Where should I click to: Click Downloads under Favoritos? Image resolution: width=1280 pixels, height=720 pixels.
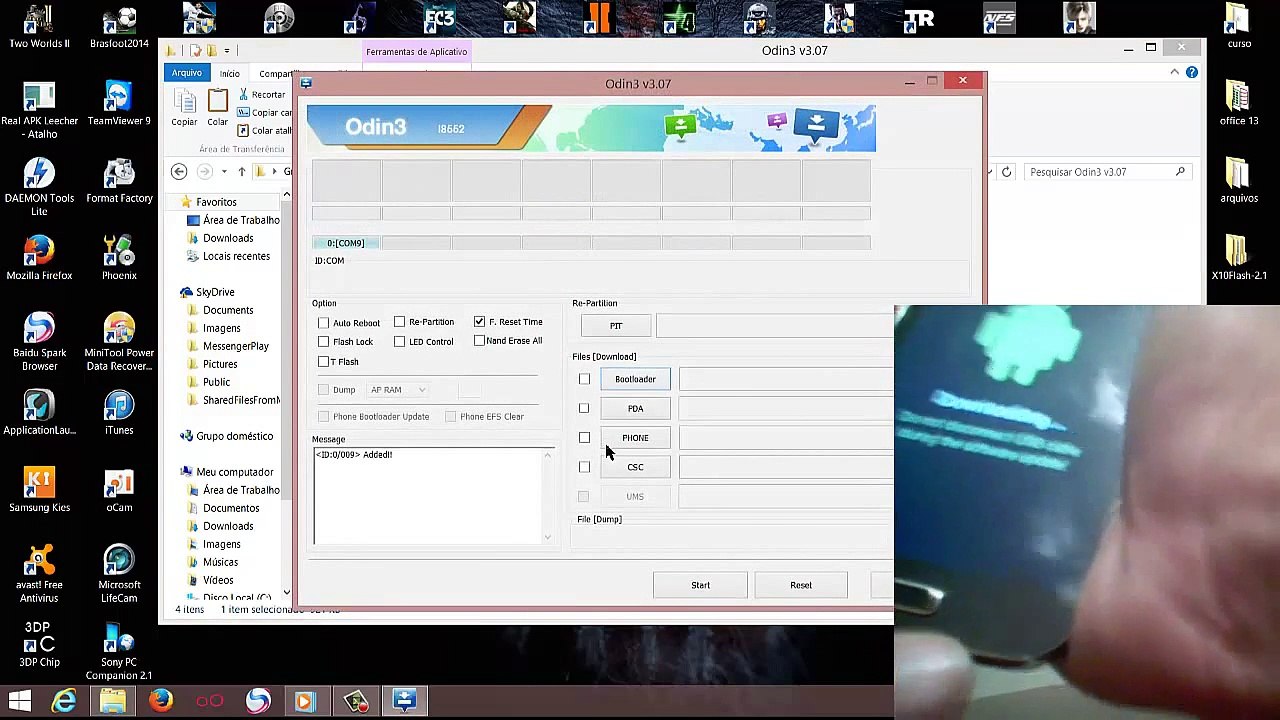[x=228, y=238]
